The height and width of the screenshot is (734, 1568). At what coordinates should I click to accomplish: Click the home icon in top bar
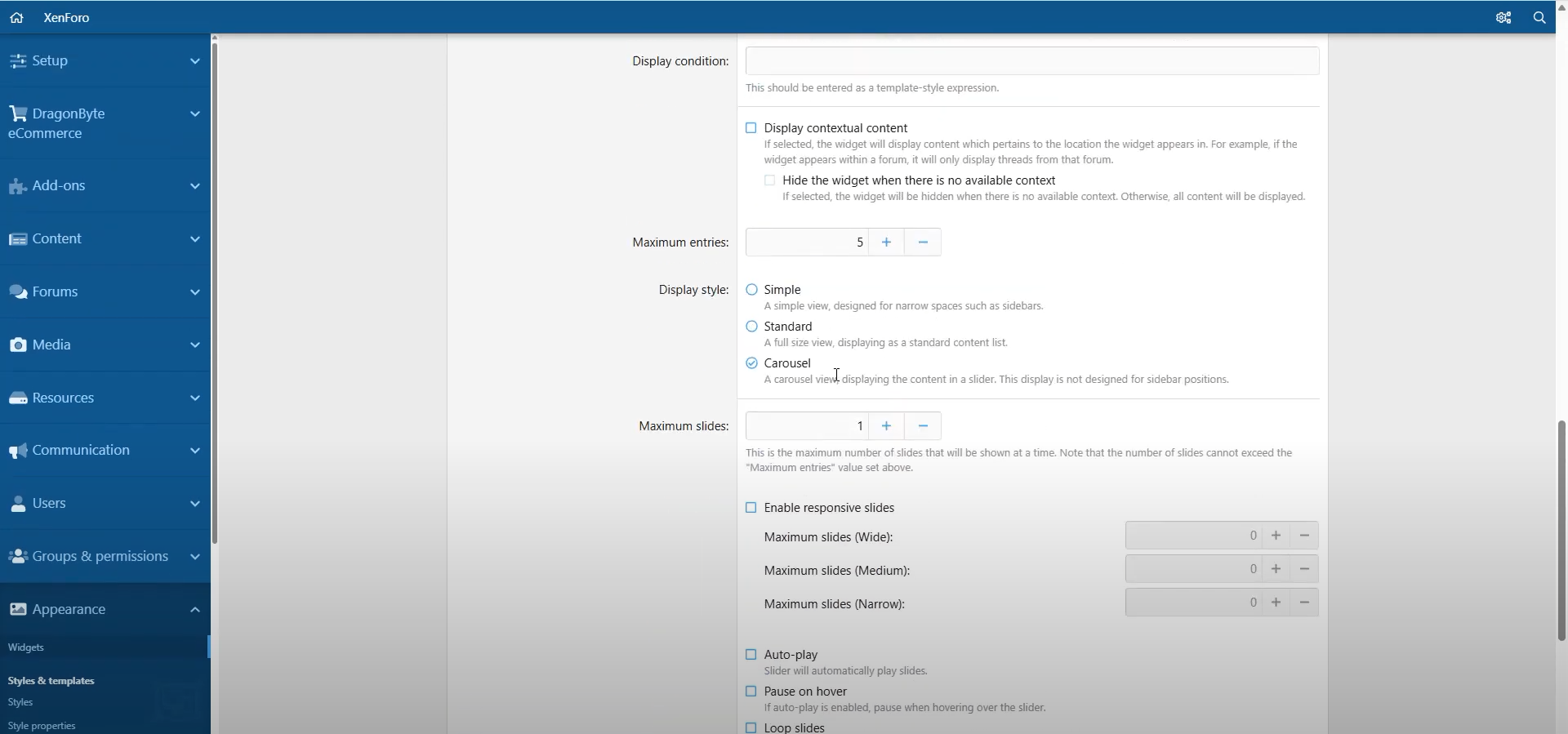coord(16,17)
